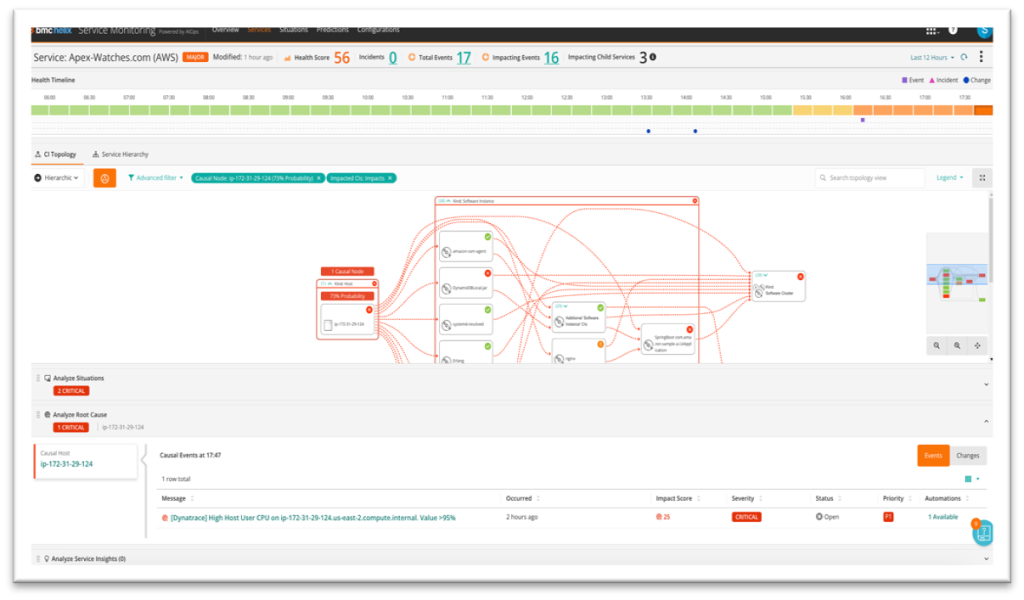Click the topology minimap overview
This screenshot has height=600, width=1024.
click(957, 283)
